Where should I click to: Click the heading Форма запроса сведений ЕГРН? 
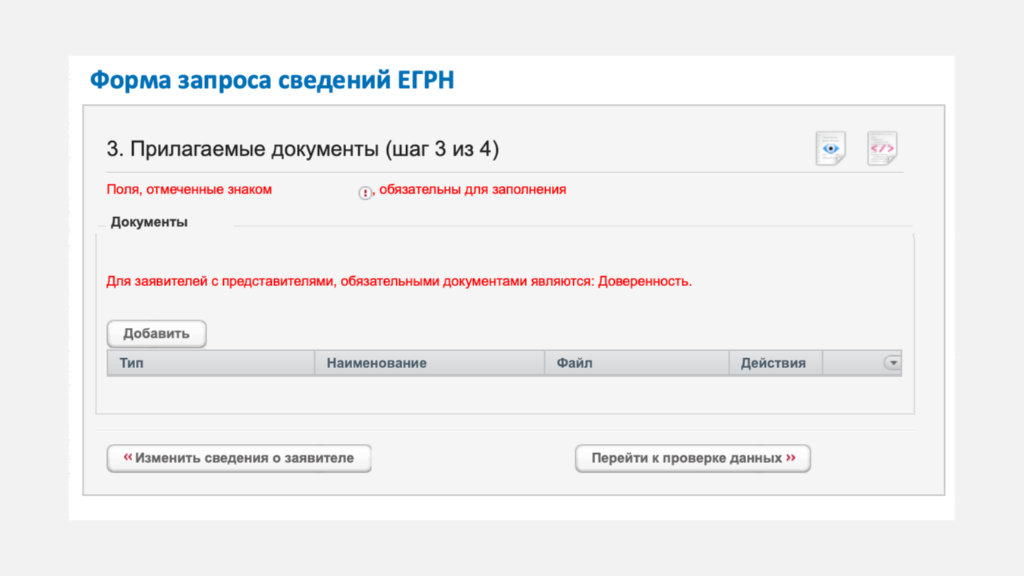pos(272,80)
